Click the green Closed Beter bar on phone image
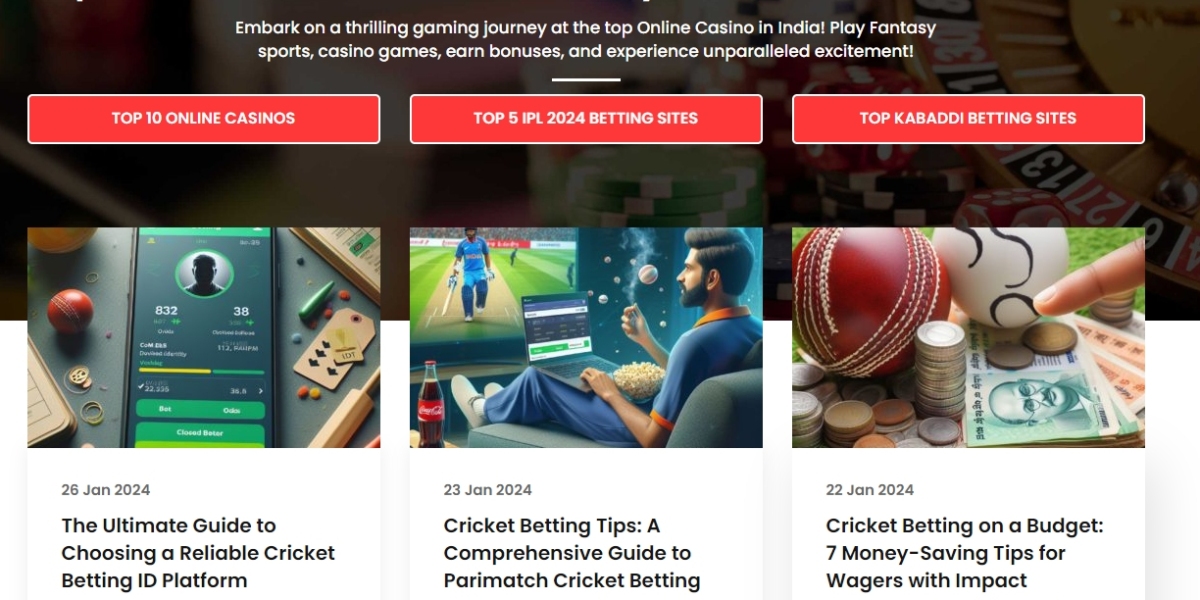 [198, 434]
